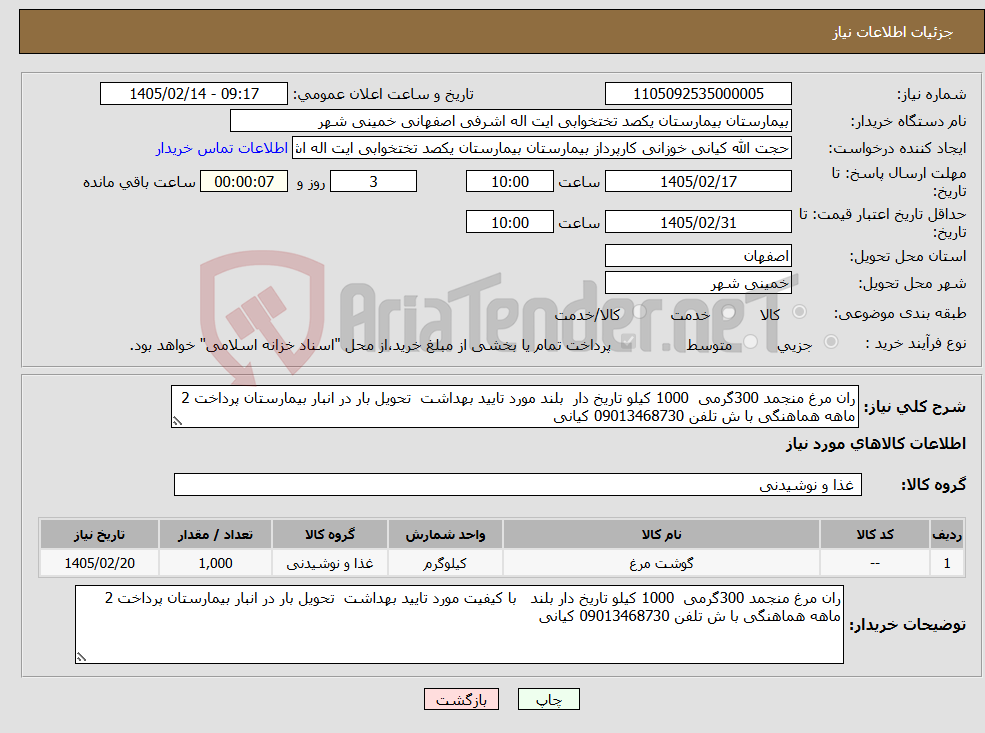This screenshot has width=985, height=733.
Task: Select the کالا/خدمت radio button
Action: point(639,312)
